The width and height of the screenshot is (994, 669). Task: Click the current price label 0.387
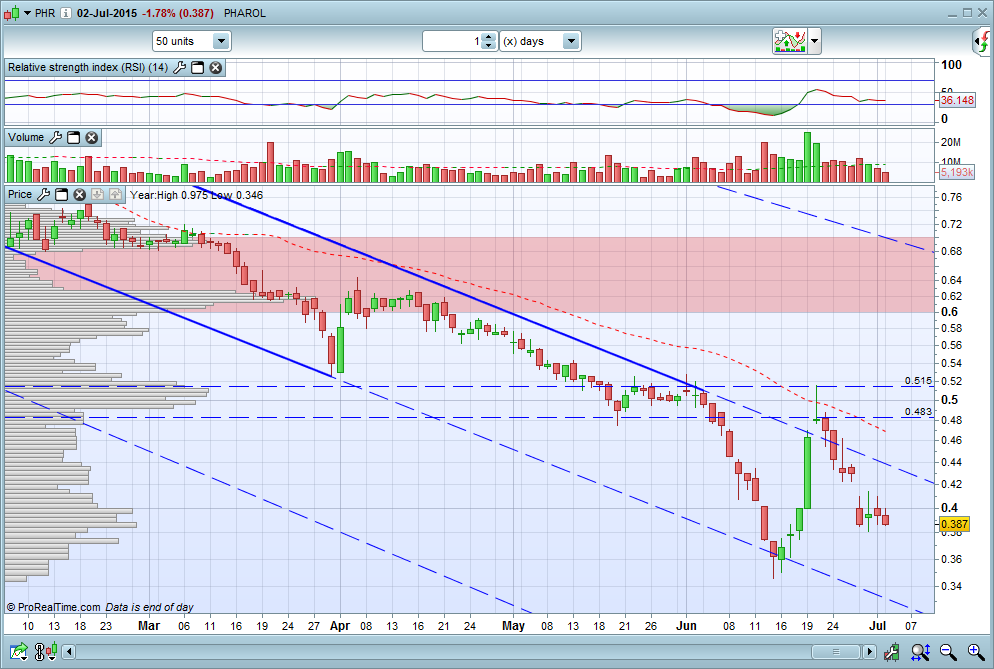click(x=954, y=524)
